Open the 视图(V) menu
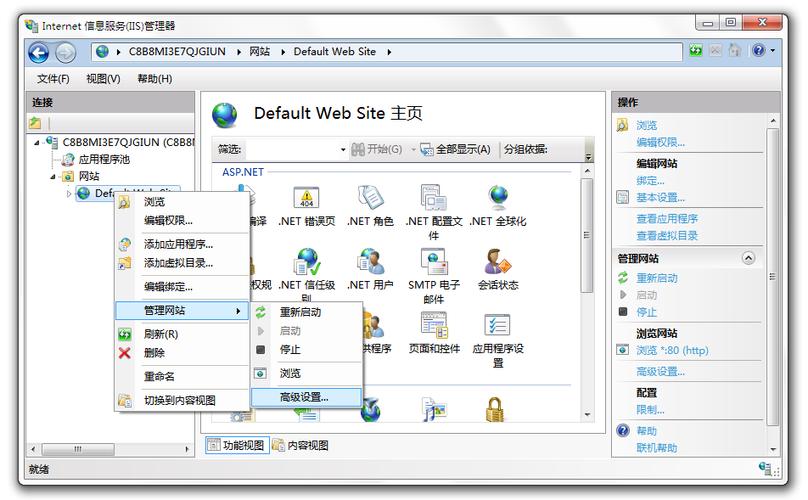 [x=103, y=78]
